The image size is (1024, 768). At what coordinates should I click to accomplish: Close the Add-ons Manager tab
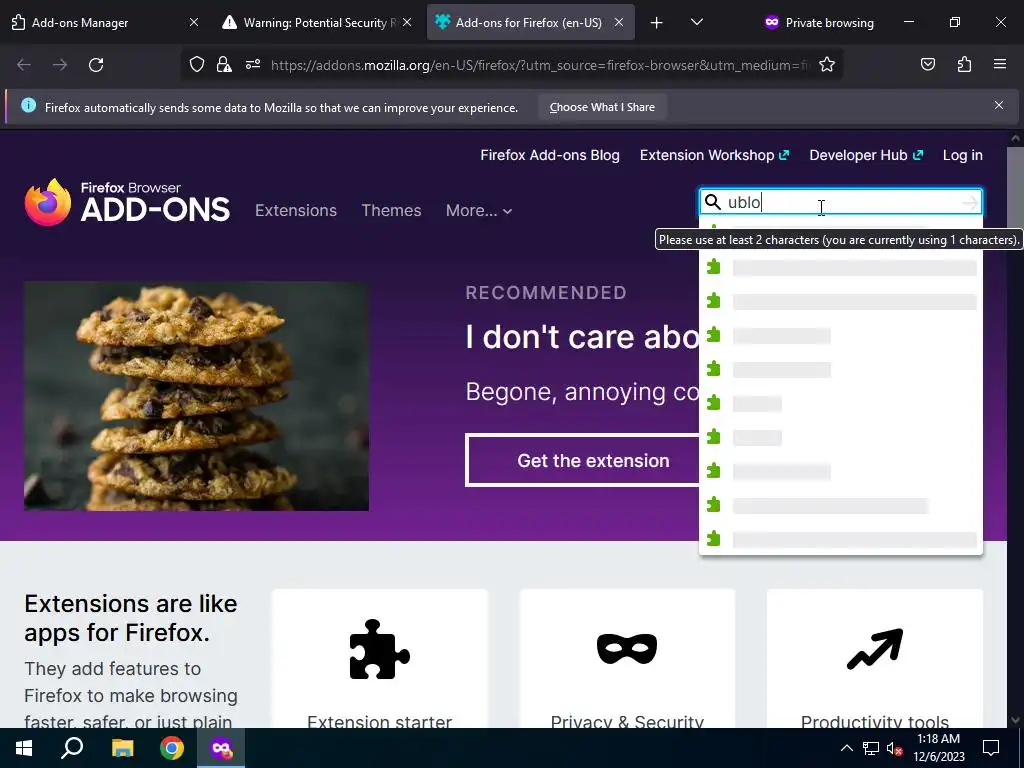coord(193,22)
